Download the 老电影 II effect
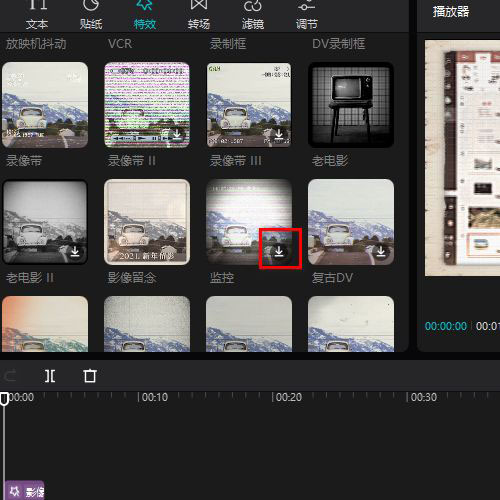Viewport: 500px width, 500px height. click(x=75, y=251)
